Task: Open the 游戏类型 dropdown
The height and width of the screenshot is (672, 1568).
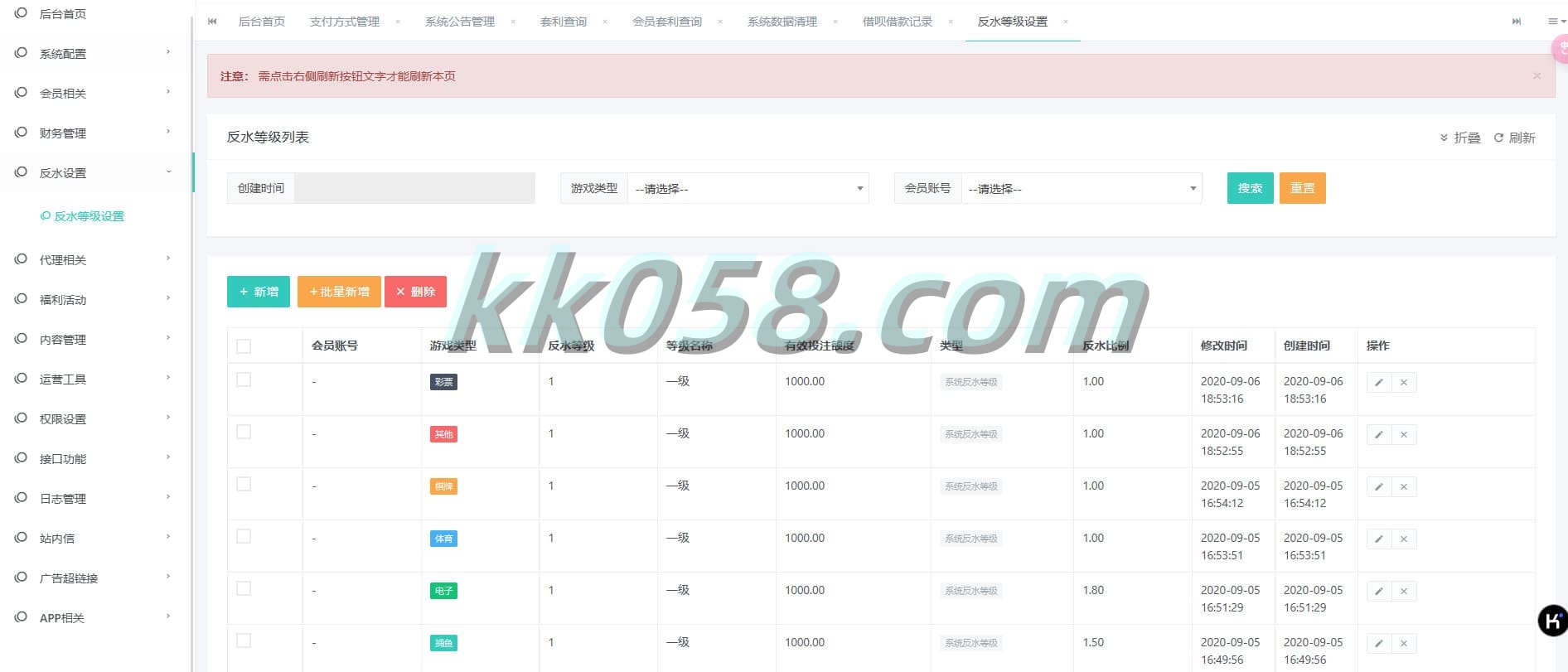Action: pos(748,189)
